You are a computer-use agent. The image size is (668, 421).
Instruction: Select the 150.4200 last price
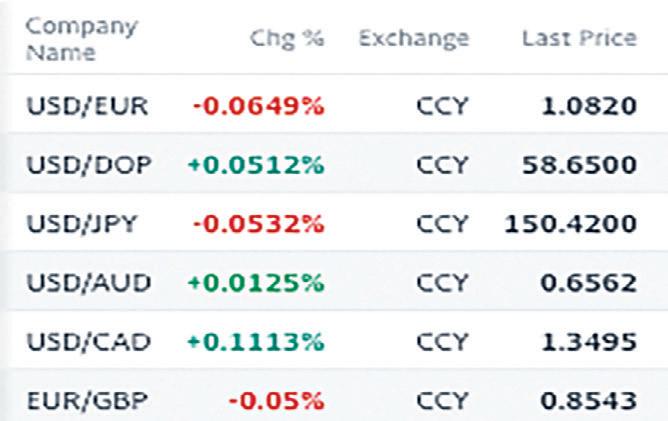tap(573, 223)
